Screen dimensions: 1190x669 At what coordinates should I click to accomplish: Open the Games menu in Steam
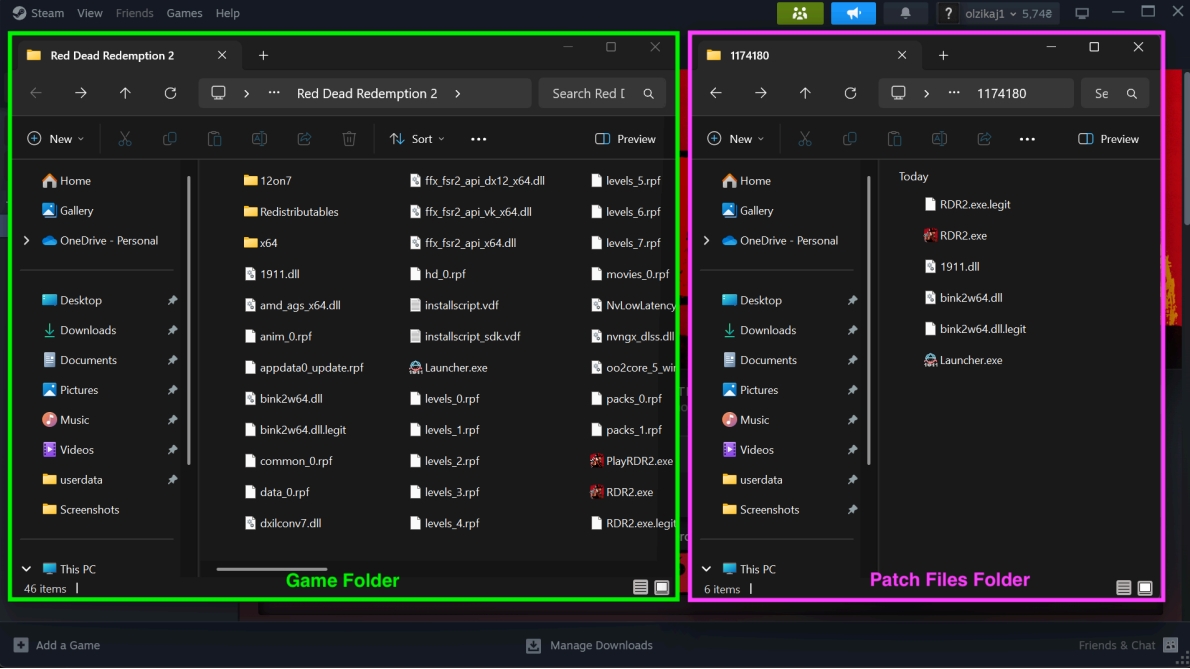pos(184,13)
